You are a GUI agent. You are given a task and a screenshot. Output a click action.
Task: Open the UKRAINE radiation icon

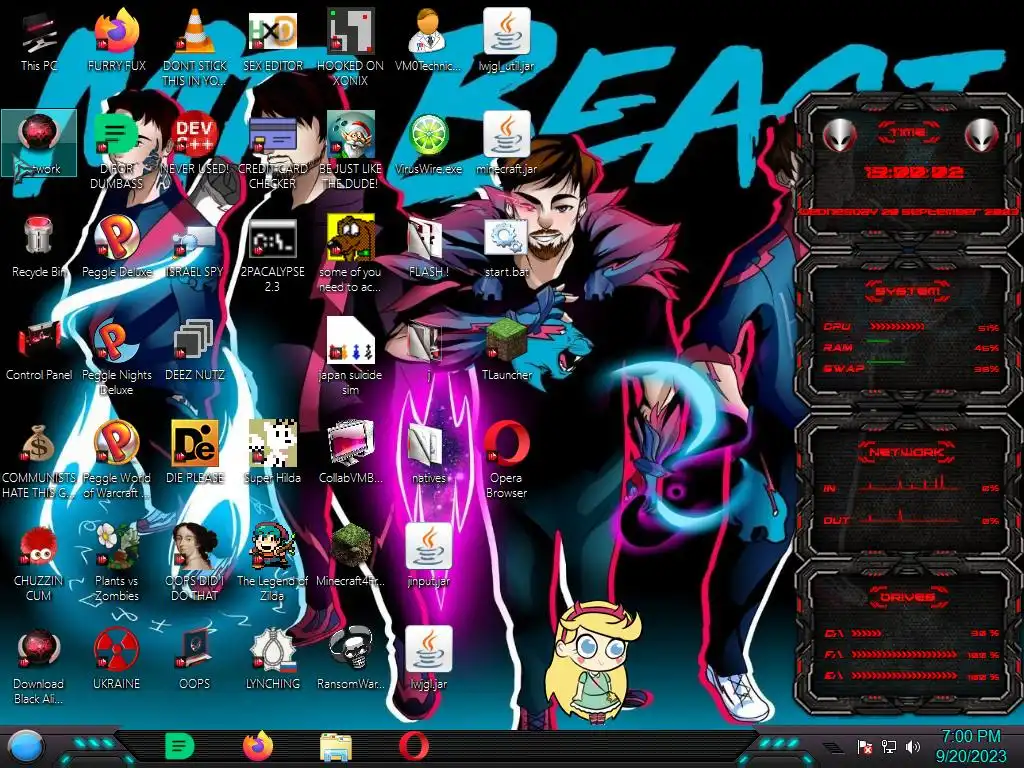(x=116, y=660)
